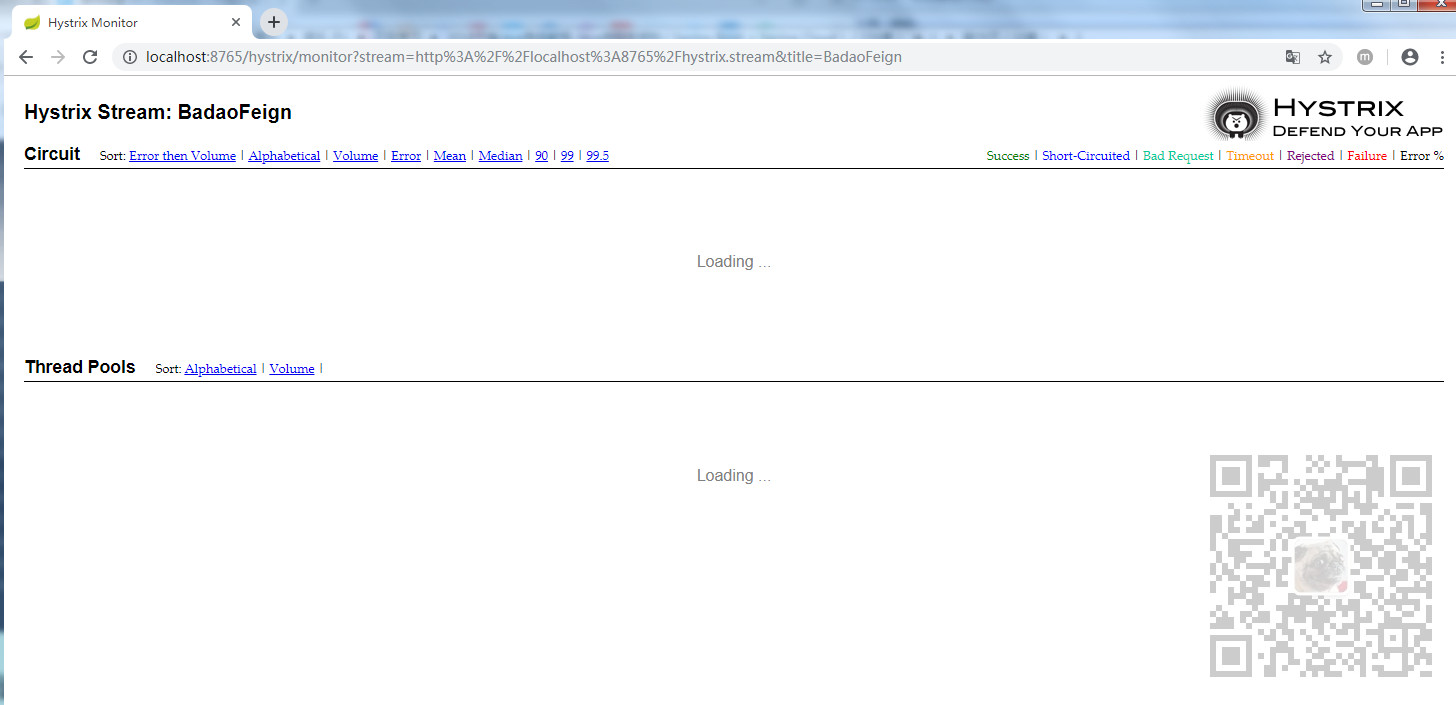The height and width of the screenshot is (705, 1456).
Task: Close the Hystrix Monitor tab
Action: 236,22
